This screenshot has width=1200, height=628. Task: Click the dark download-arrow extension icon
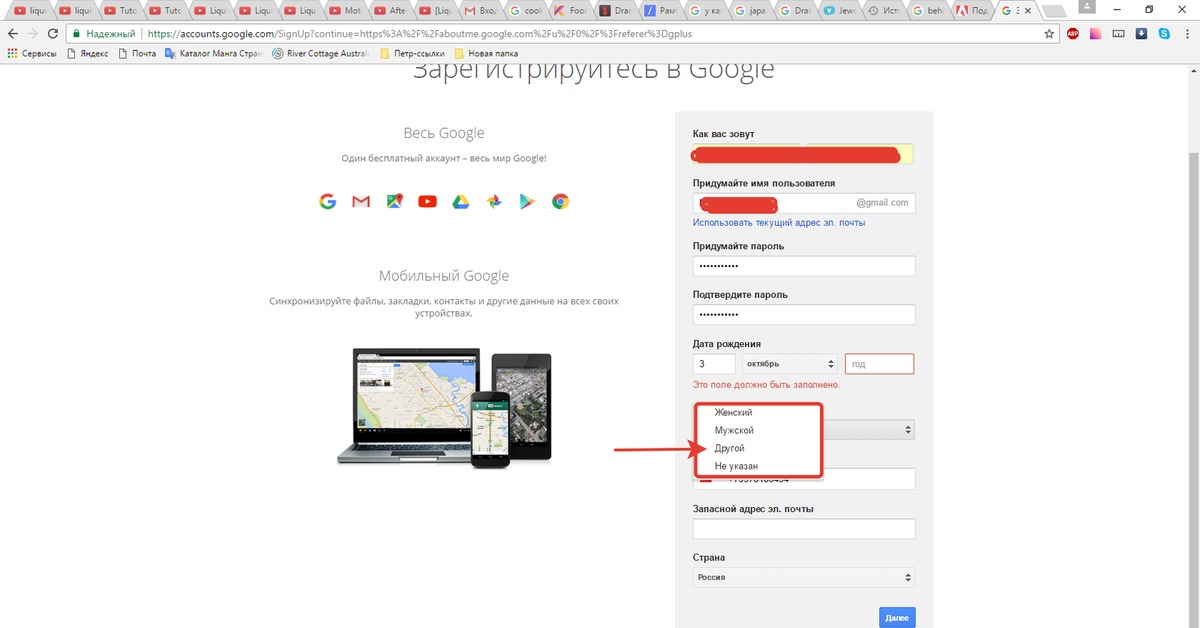point(1142,33)
